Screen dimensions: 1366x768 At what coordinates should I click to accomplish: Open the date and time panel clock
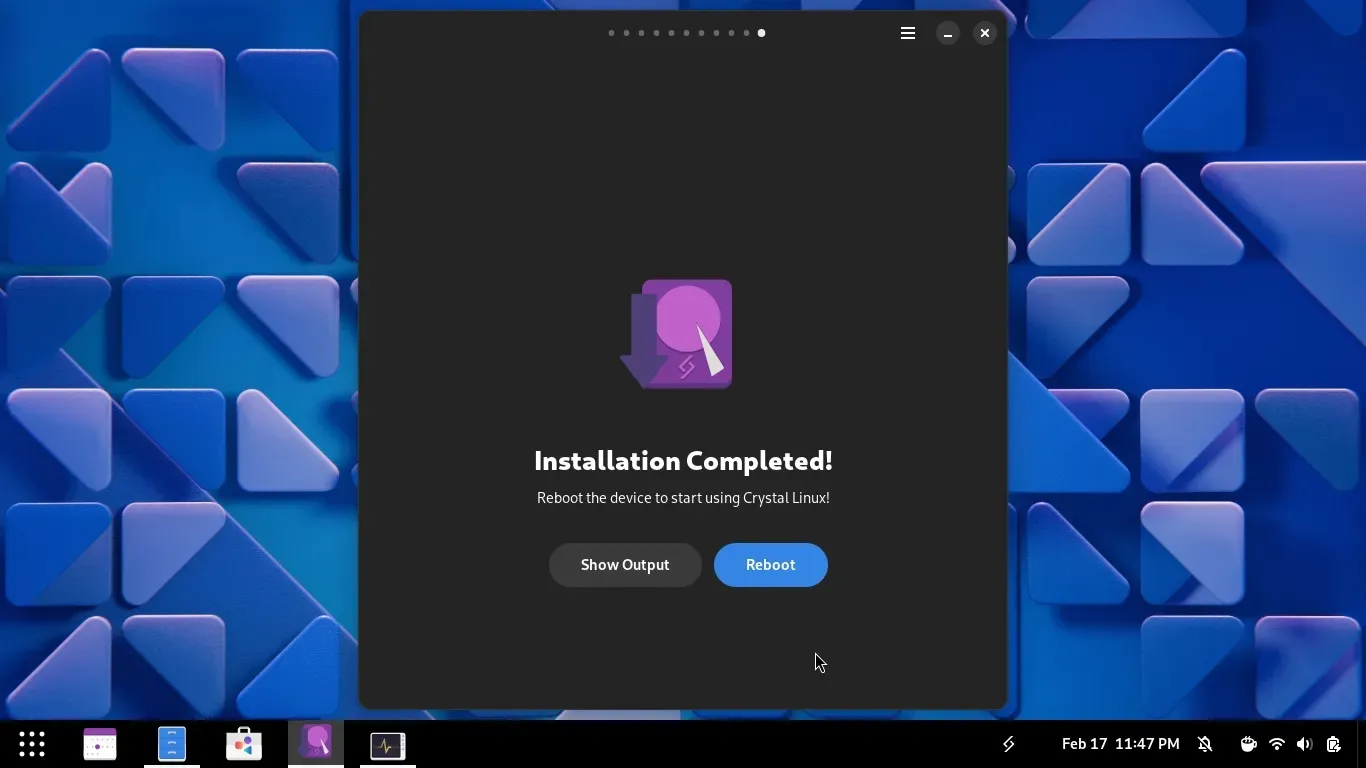pos(1120,744)
